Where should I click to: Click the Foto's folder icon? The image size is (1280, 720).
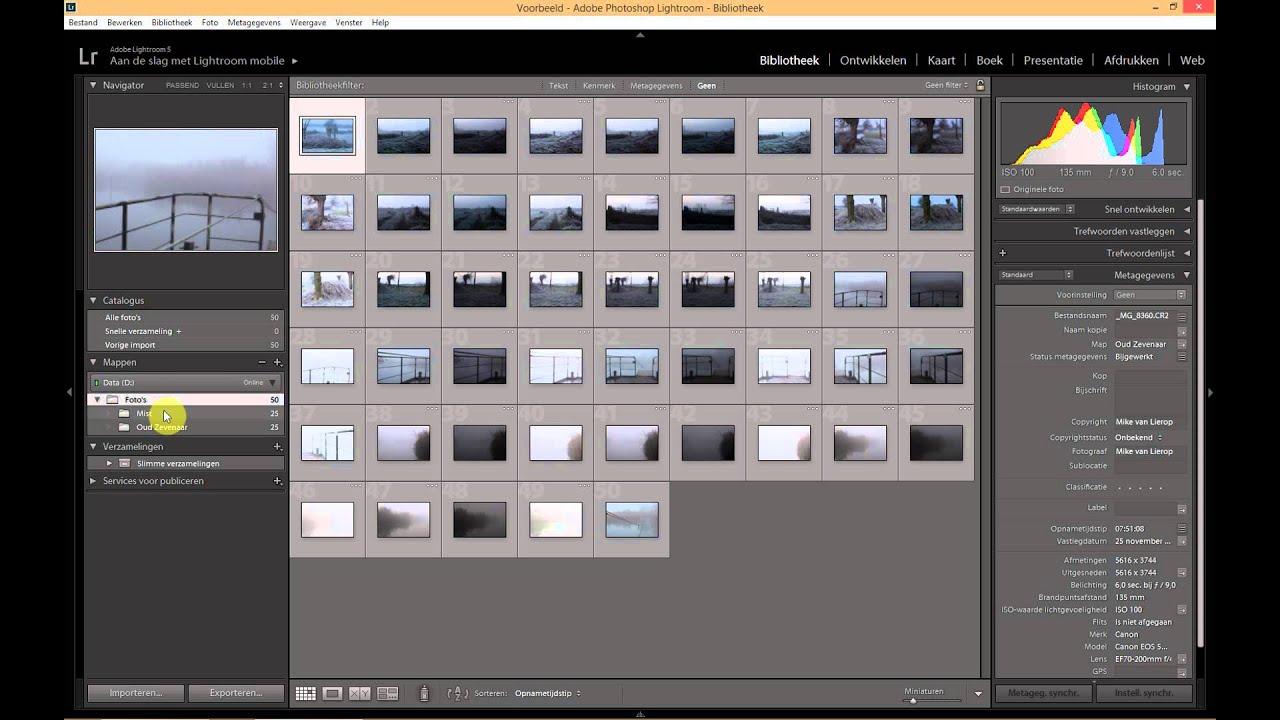[112, 400]
